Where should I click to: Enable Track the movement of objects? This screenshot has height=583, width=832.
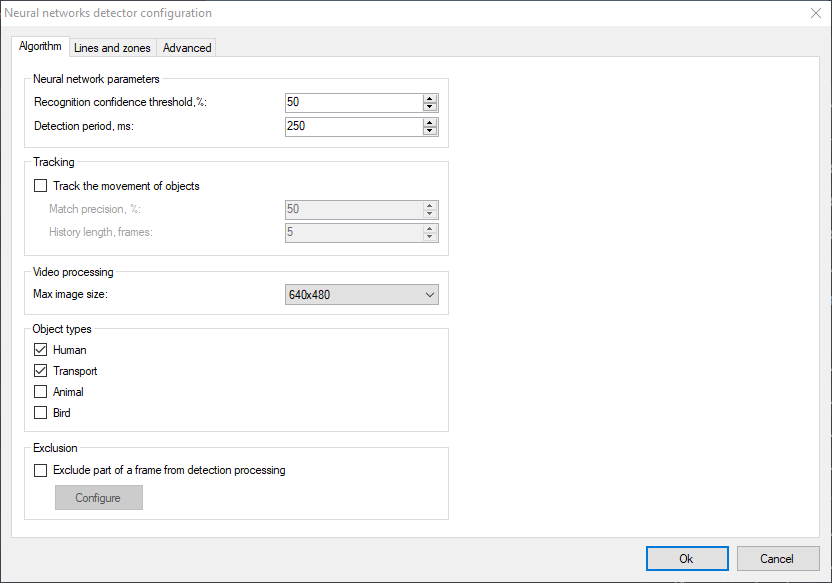41,186
